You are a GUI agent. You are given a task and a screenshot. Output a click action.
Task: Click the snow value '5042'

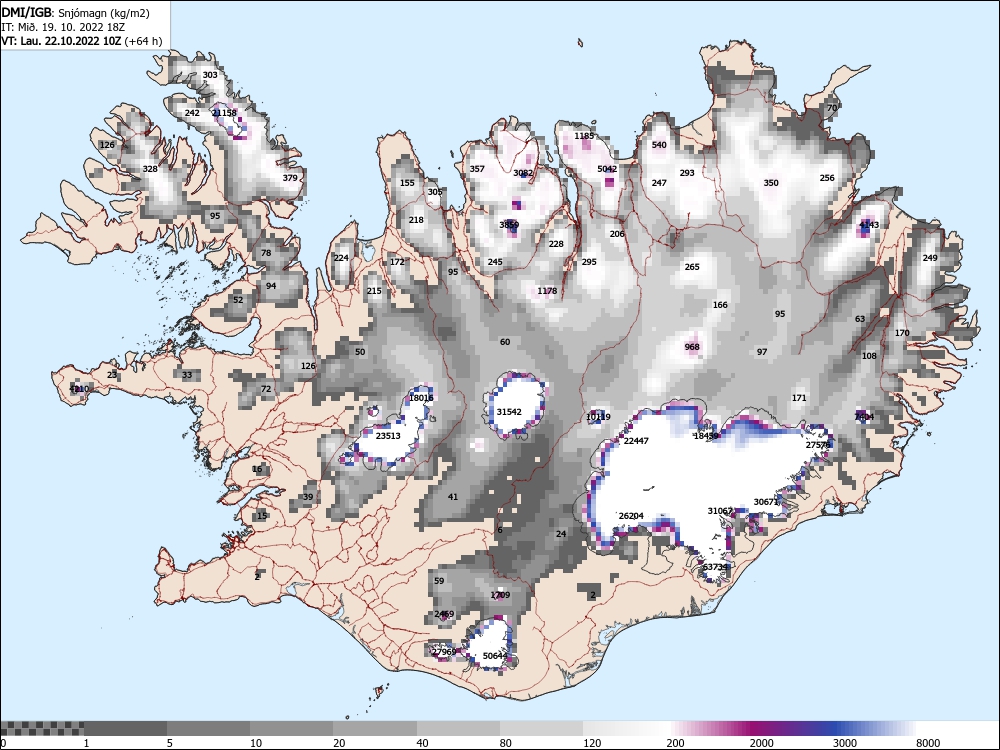click(x=607, y=169)
